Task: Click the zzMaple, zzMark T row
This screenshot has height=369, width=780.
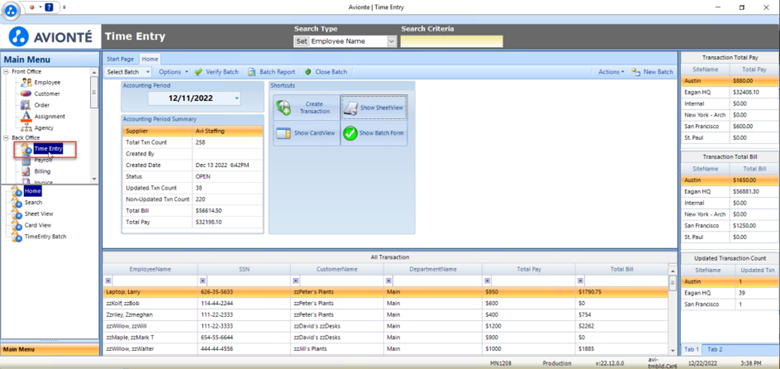Action: [x=386, y=338]
